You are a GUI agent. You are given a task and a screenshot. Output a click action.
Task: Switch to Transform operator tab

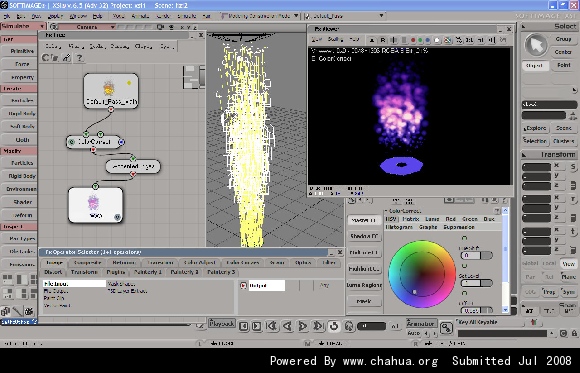pyautogui.click(x=84, y=272)
